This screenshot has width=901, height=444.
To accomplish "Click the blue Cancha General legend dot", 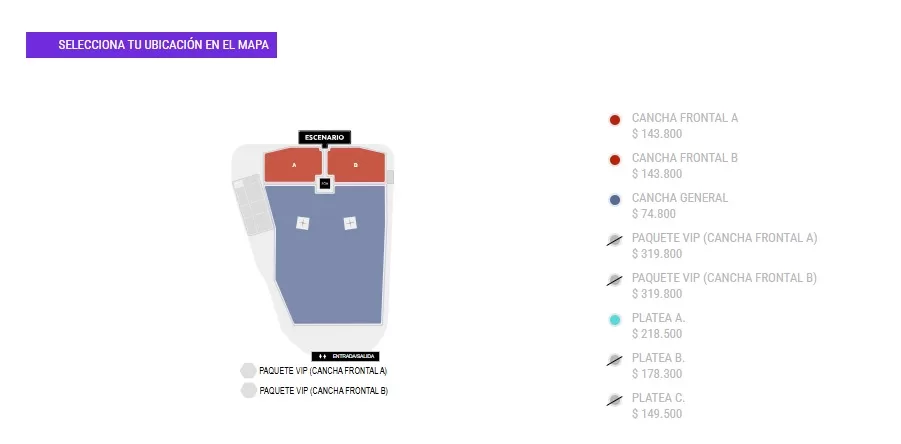I will coord(615,200).
